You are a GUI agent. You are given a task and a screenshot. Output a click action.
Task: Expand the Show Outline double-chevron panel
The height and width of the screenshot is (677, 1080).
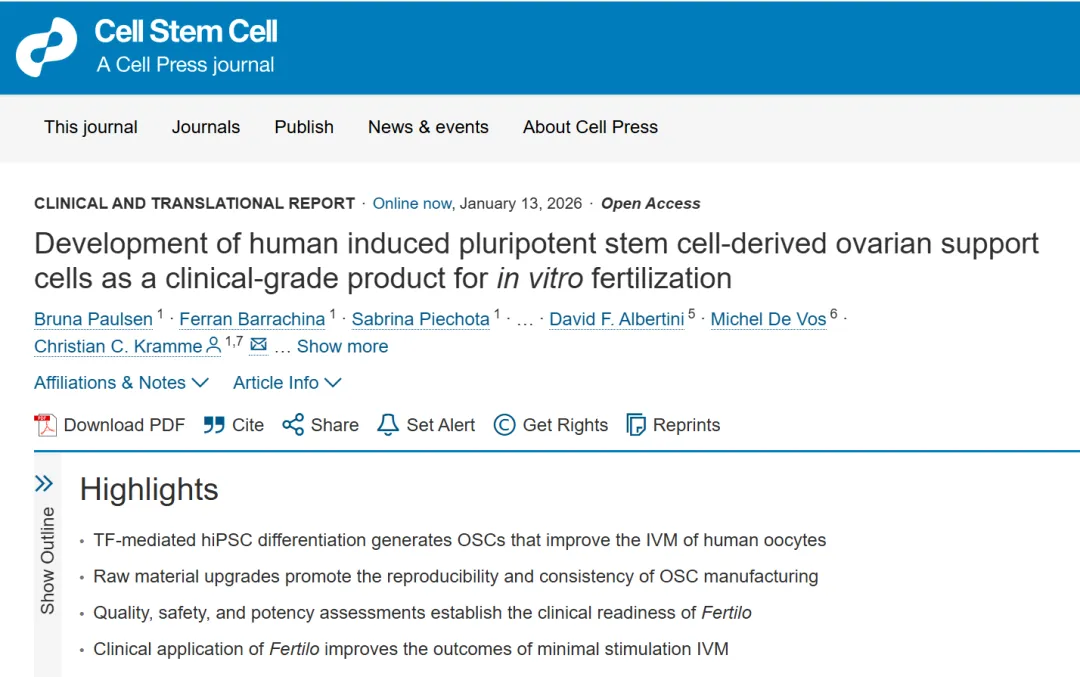44,484
